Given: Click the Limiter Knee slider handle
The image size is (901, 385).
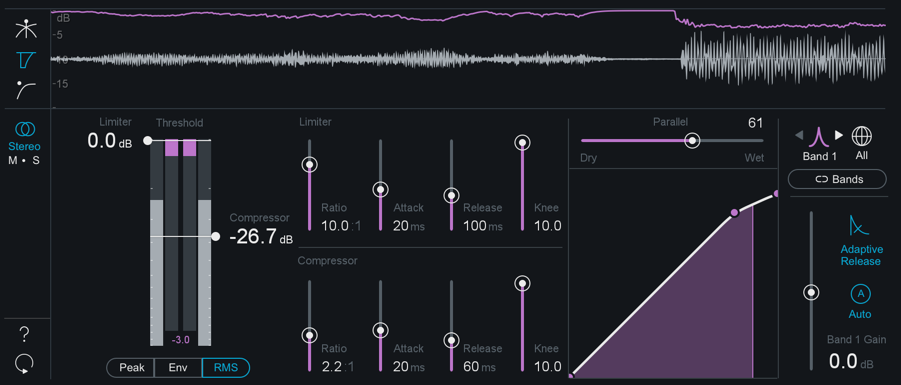Looking at the screenshot, I should pyautogui.click(x=522, y=143).
